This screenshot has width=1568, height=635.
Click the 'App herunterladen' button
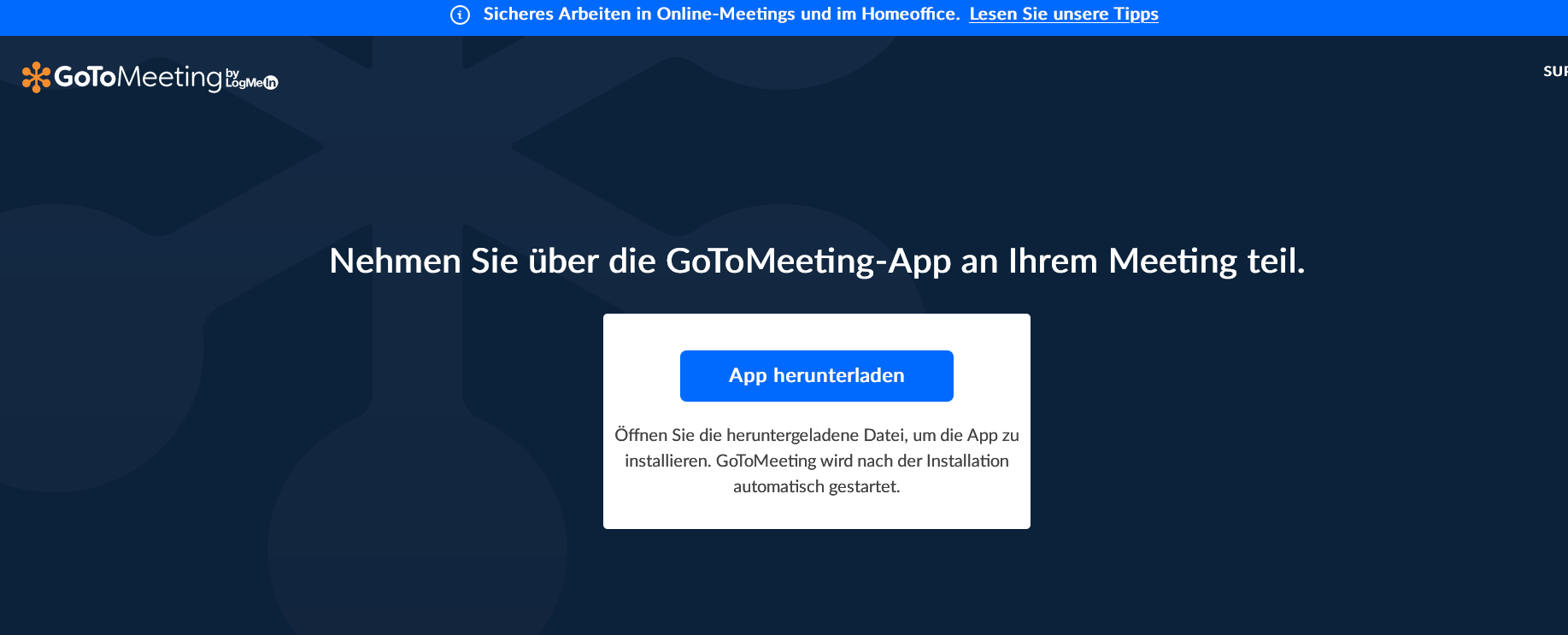(817, 376)
